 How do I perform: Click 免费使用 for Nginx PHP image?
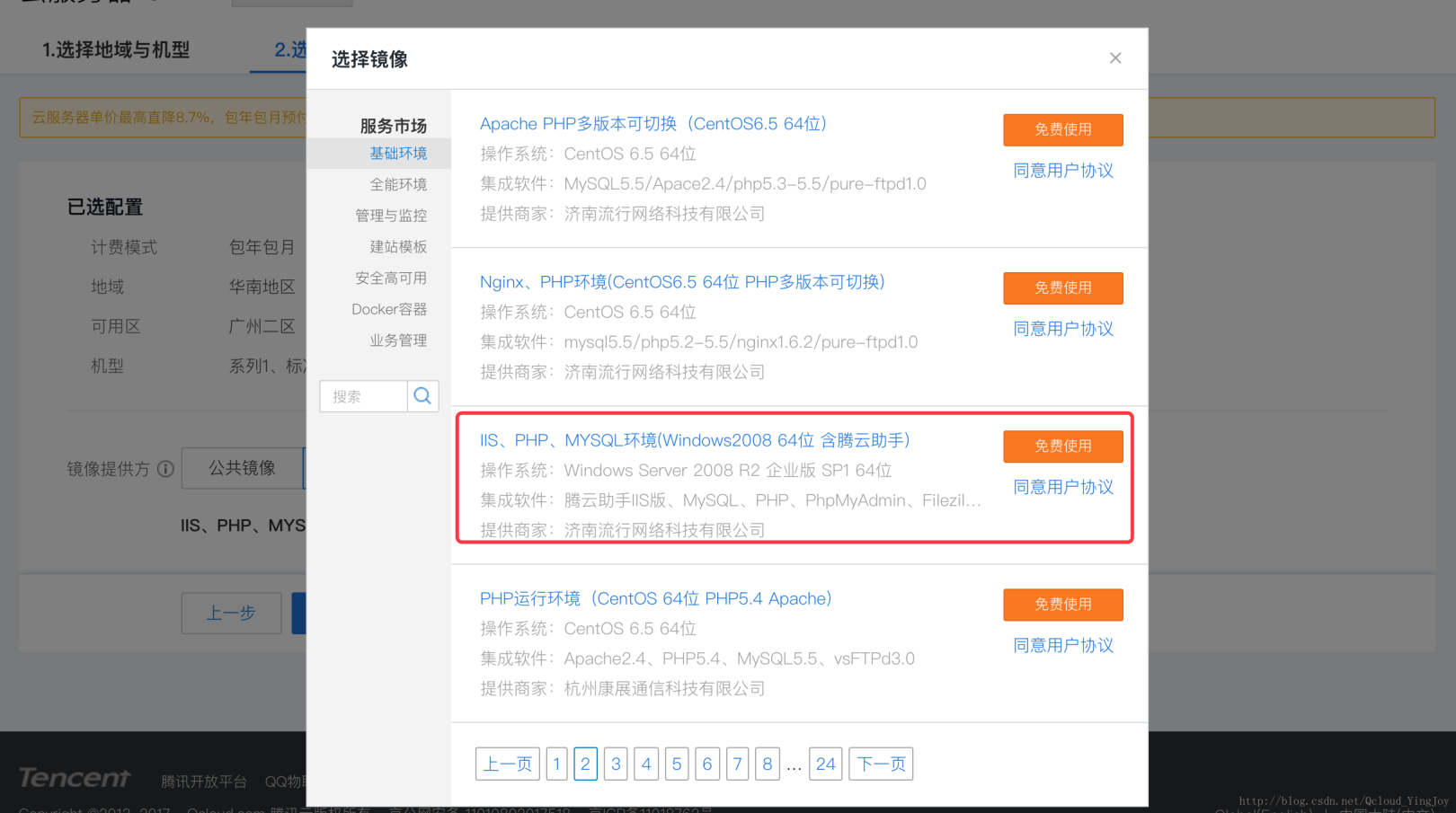point(1063,287)
